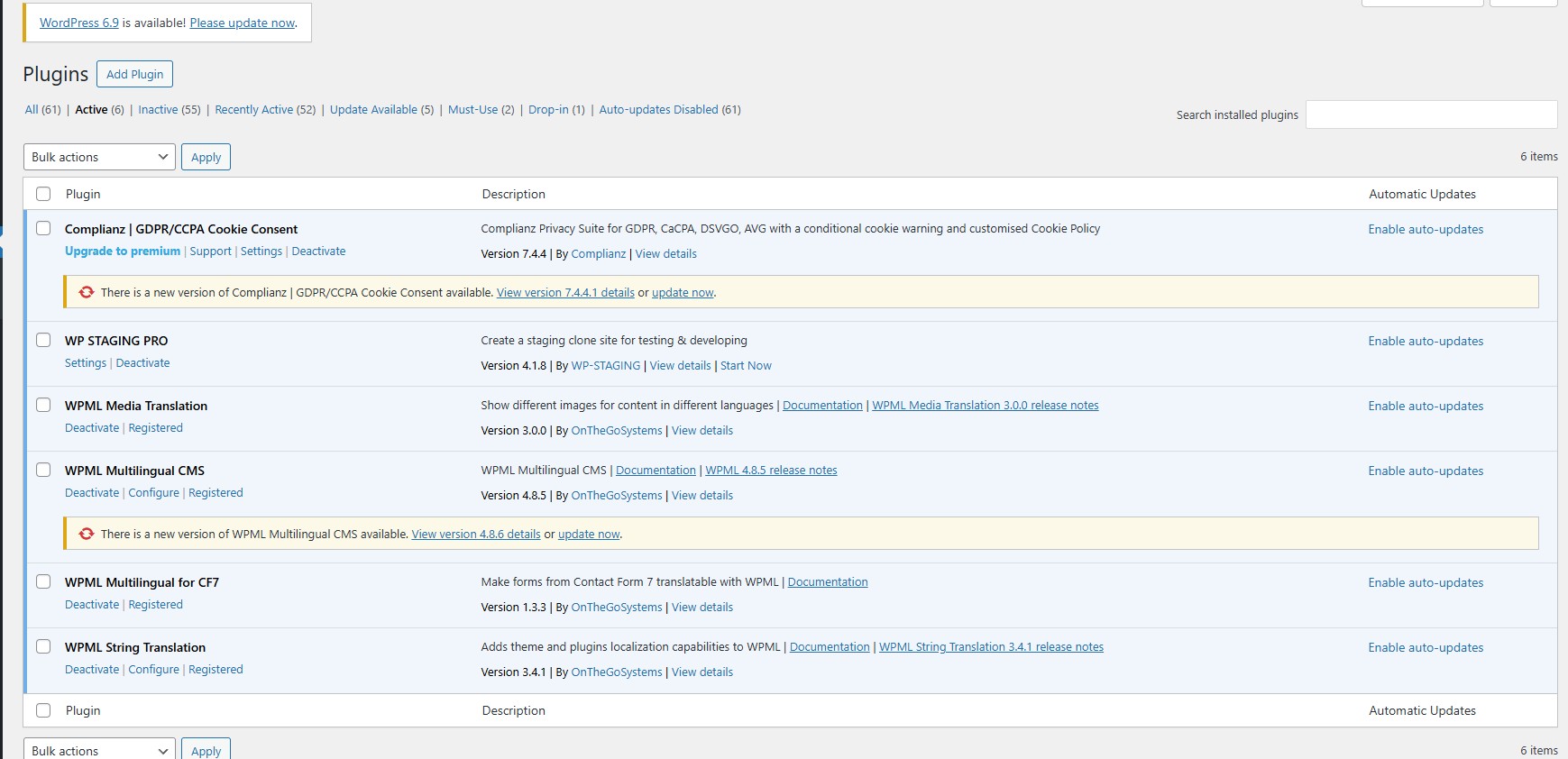Focus the Search installed plugins field
This screenshot has height=759, width=1568.
[1431, 114]
